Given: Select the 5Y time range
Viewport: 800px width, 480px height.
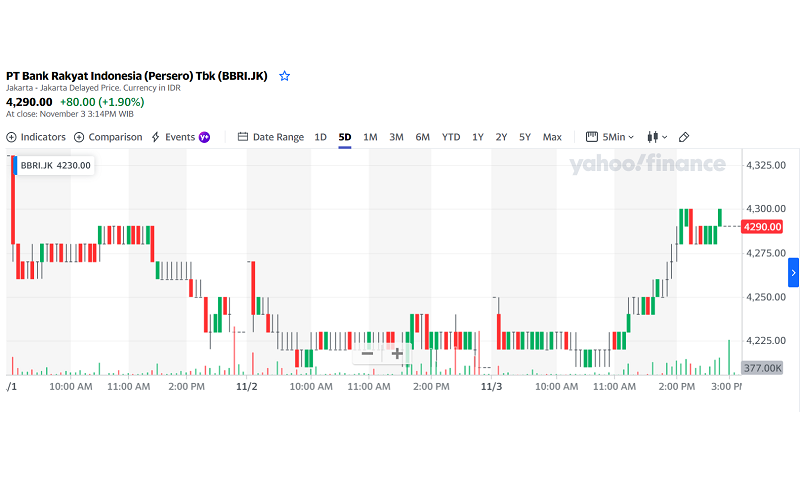Looking at the screenshot, I should point(525,137).
